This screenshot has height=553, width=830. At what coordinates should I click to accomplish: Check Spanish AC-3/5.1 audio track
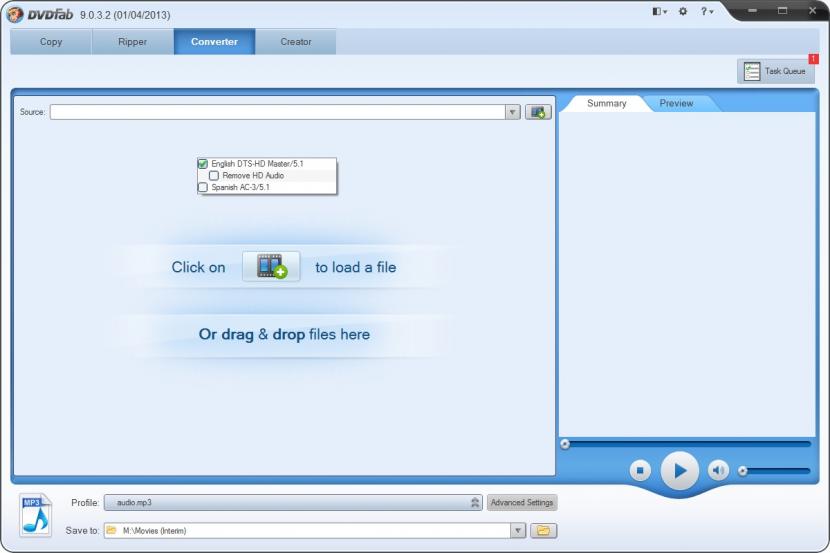click(x=203, y=187)
